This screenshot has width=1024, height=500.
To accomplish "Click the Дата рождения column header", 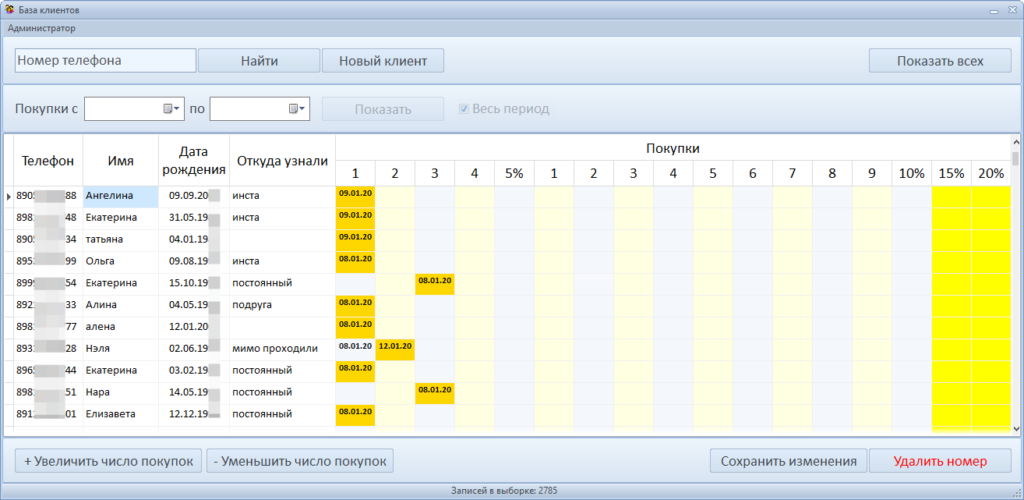I will click(x=193, y=160).
